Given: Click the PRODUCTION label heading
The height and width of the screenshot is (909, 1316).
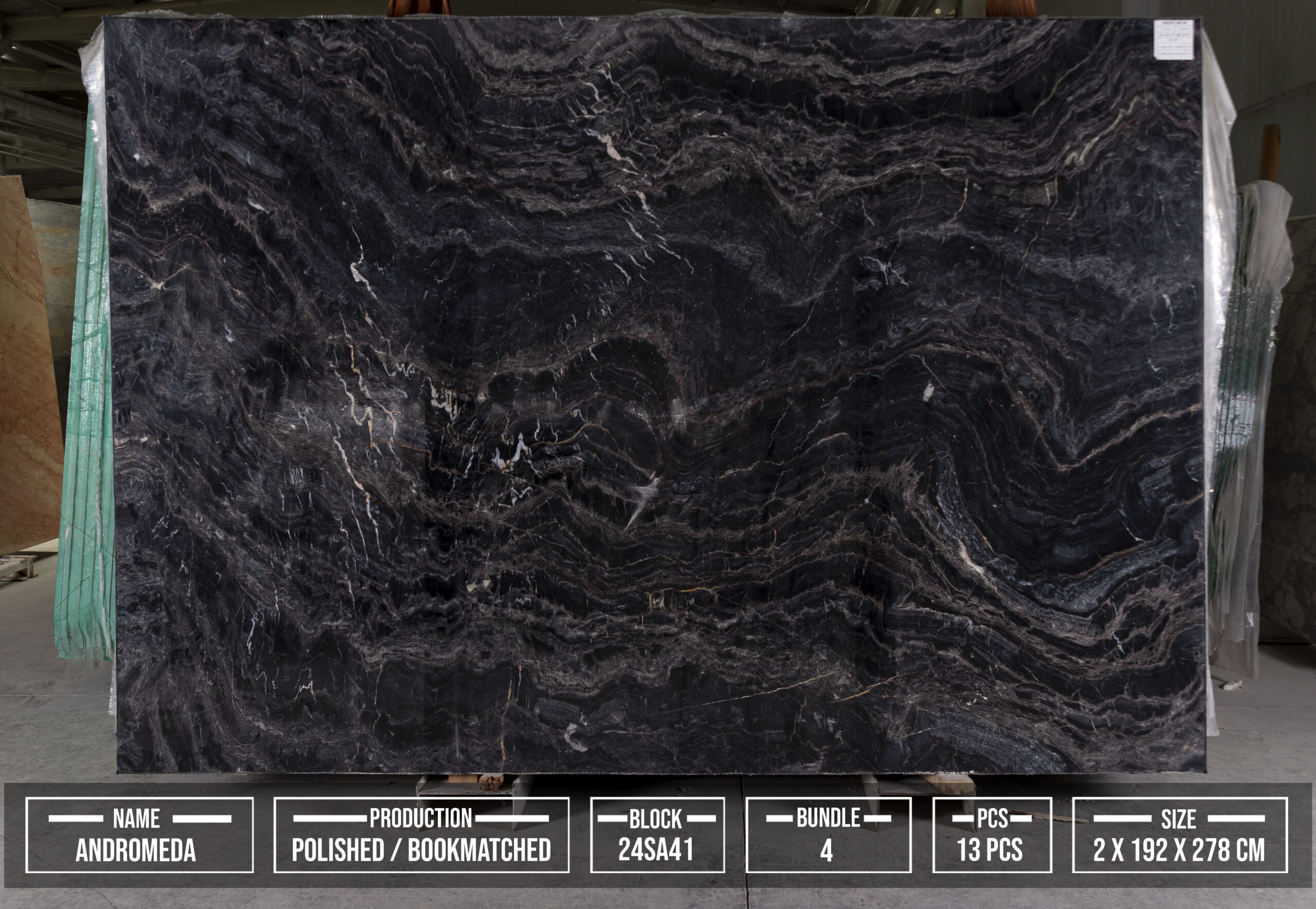Looking at the screenshot, I should coord(421,819).
